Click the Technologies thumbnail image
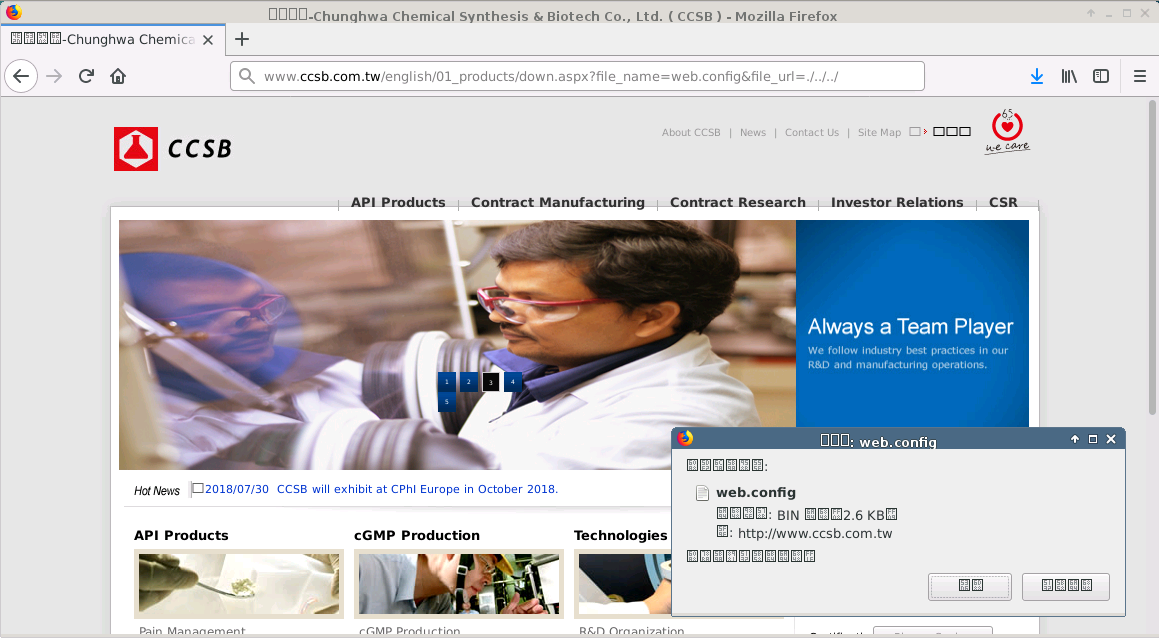1159x638 pixels. point(622,584)
